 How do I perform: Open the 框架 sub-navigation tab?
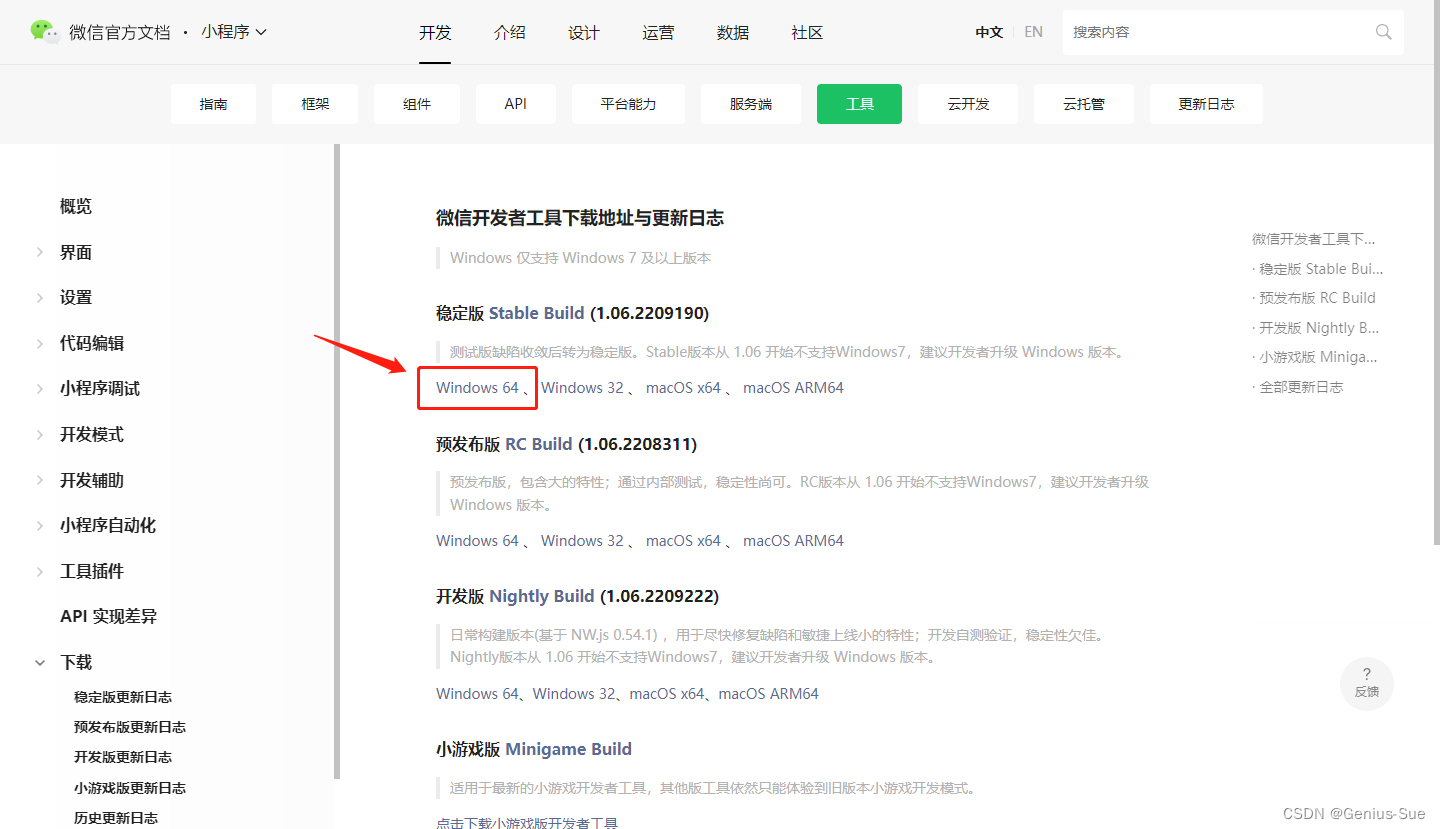[315, 104]
